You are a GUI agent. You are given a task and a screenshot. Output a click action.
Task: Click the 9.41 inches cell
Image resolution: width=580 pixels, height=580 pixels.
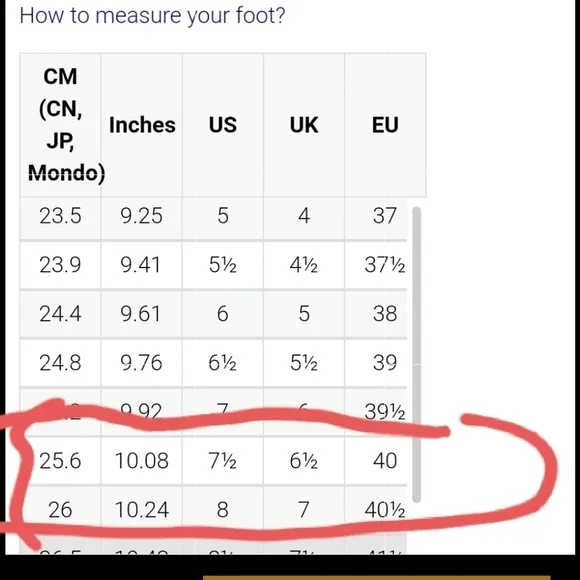coord(142,265)
